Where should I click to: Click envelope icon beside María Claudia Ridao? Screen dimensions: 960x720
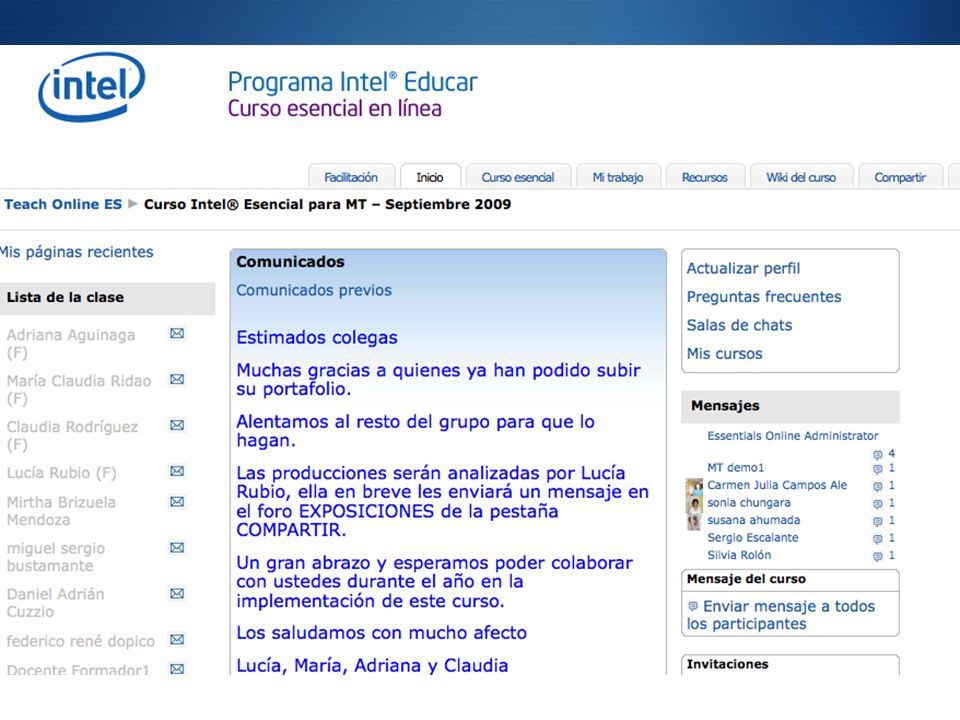click(177, 379)
